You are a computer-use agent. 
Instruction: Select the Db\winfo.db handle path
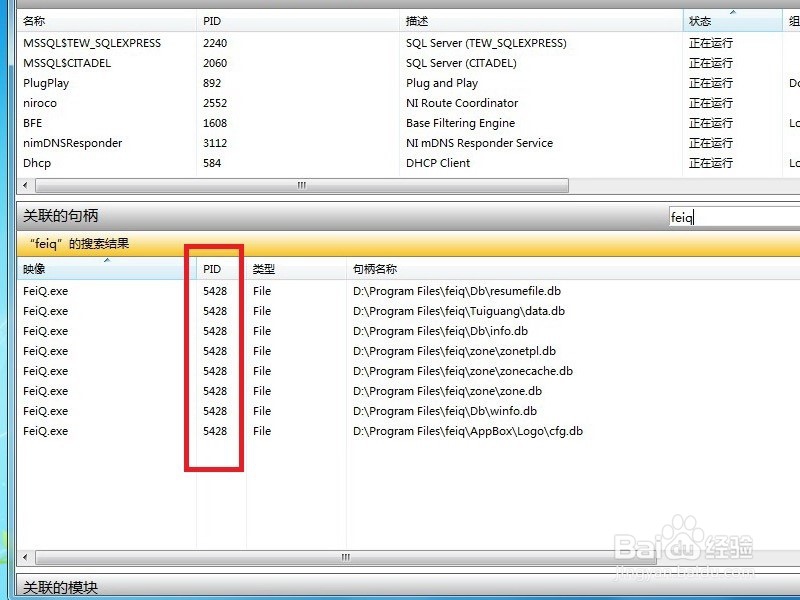445,411
